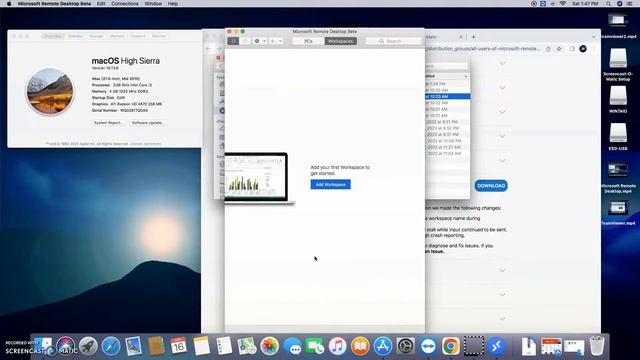This screenshot has height=360, width=640.
Task: Select the WIN7AIO drive on the desktop
Action: [x=618, y=100]
